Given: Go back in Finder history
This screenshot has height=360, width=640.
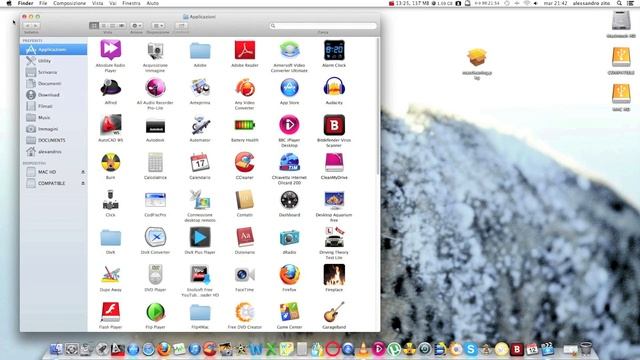Looking at the screenshot, I should (x=27, y=26).
